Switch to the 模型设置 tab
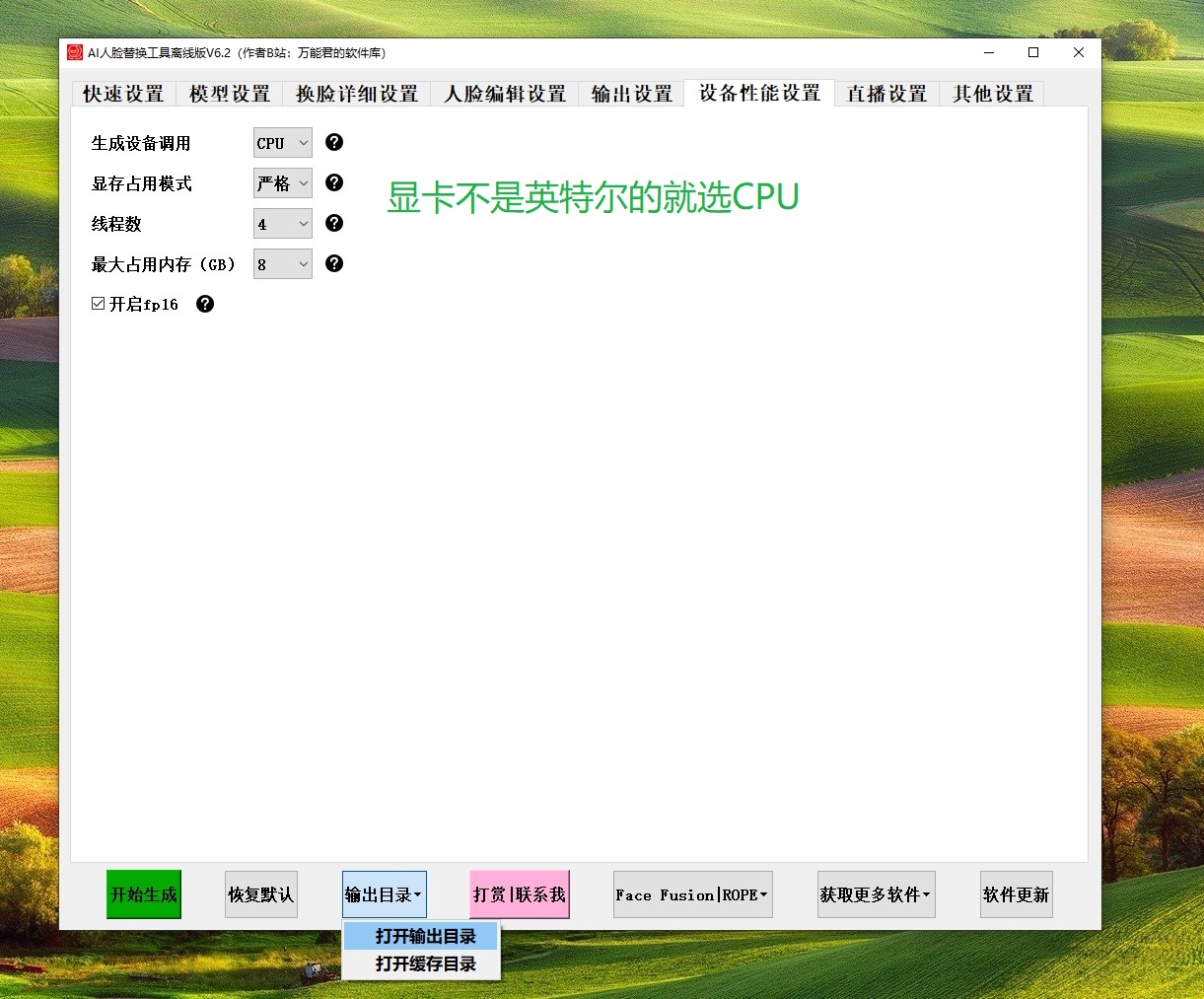 (x=230, y=94)
